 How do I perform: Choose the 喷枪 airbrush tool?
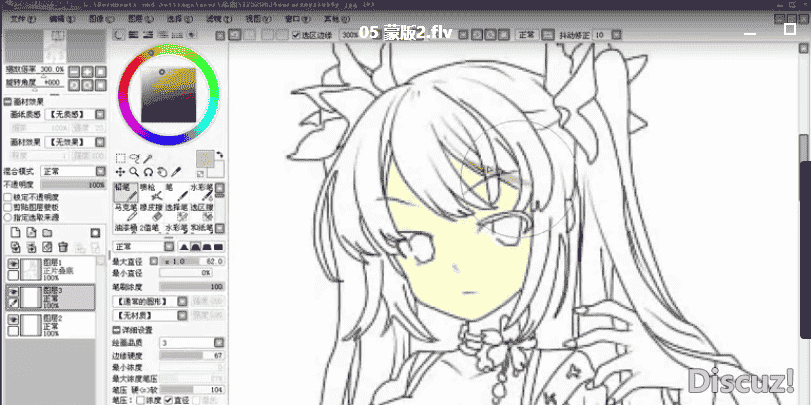pos(151,192)
